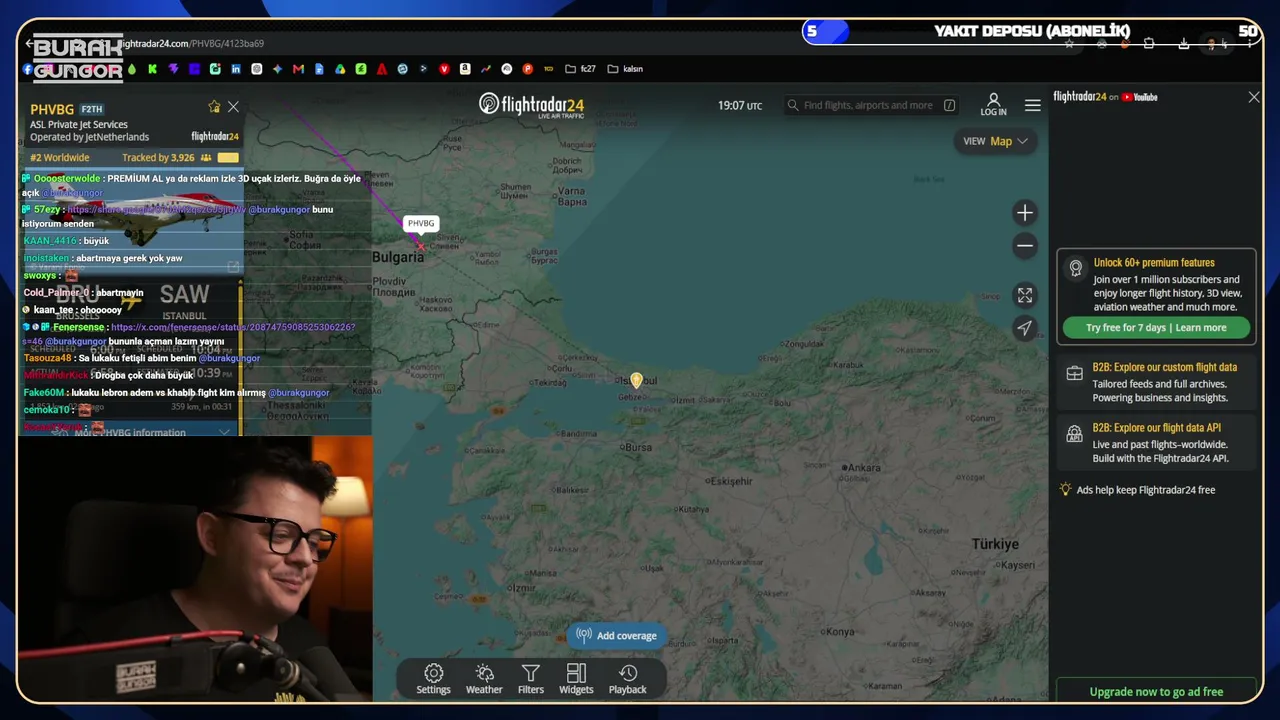Open the kalsın bookmarks folder
The height and width of the screenshot is (720, 1280).
pos(625,69)
